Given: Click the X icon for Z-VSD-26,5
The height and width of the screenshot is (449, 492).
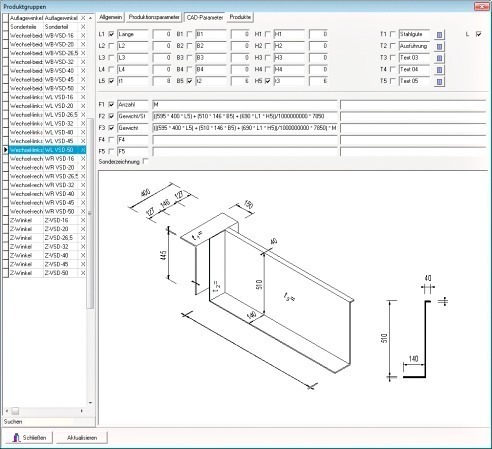Looking at the screenshot, I should click(x=83, y=238).
